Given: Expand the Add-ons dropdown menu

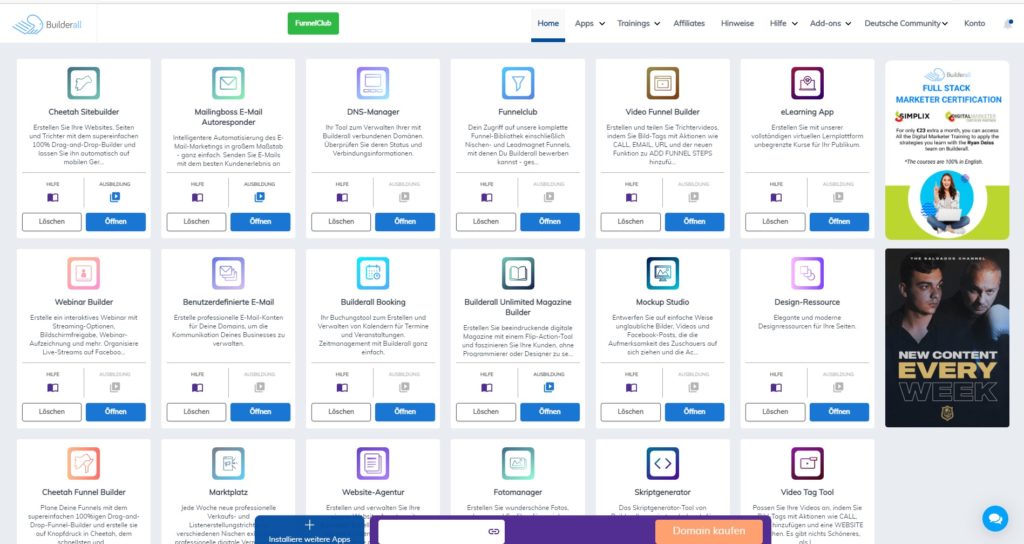Looking at the screenshot, I should click(x=830, y=24).
